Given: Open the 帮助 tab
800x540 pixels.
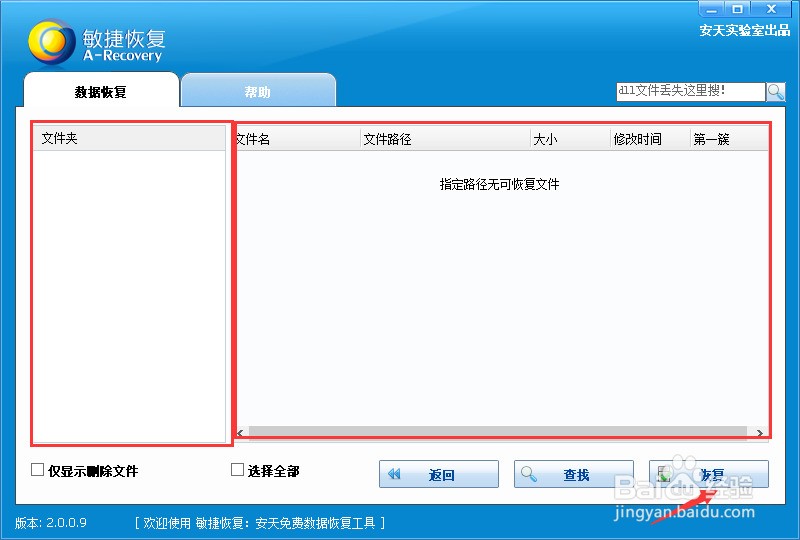Looking at the screenshot, I should tap(258, 92).
